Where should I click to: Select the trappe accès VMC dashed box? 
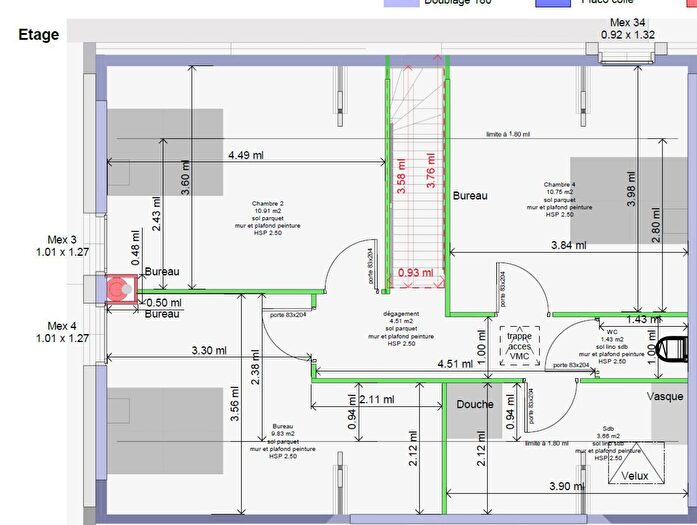click(x=519, y=345)
